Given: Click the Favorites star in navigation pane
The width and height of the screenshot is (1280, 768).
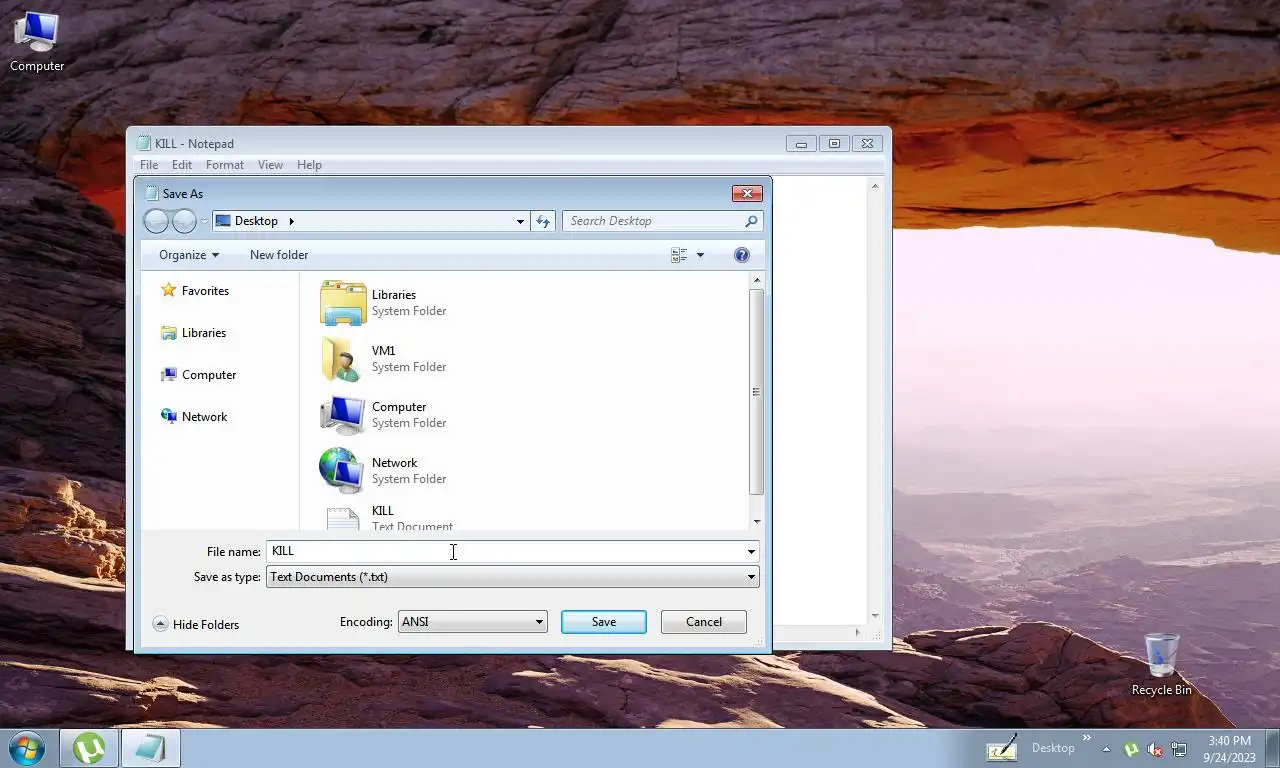Looking at the screenshot, I should coord(169,290).
